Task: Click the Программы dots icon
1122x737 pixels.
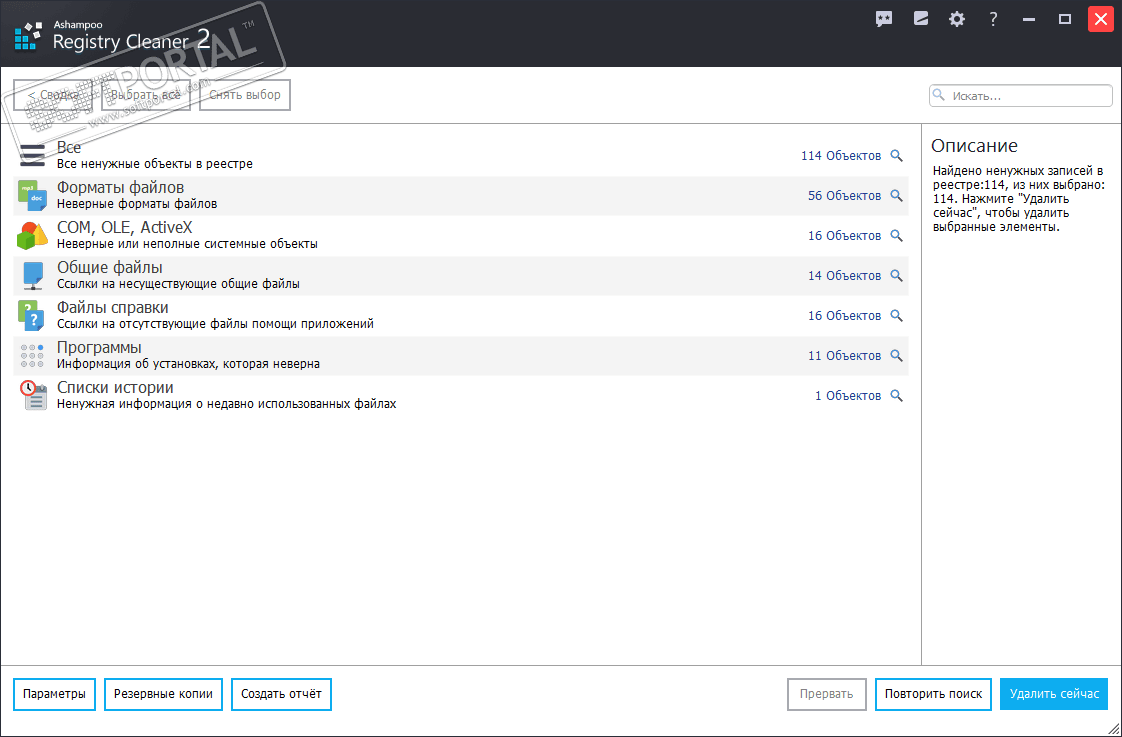Action: [x=32, y=356]
